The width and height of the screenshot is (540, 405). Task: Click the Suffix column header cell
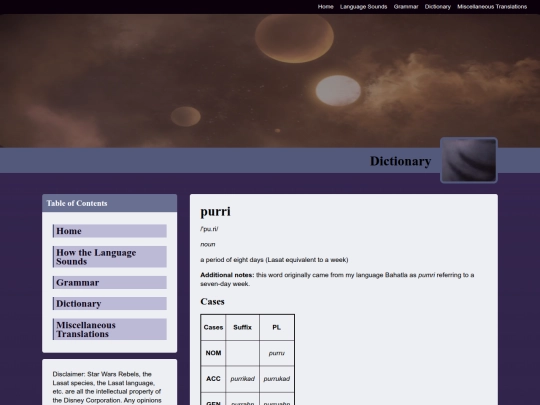(242, 328)
